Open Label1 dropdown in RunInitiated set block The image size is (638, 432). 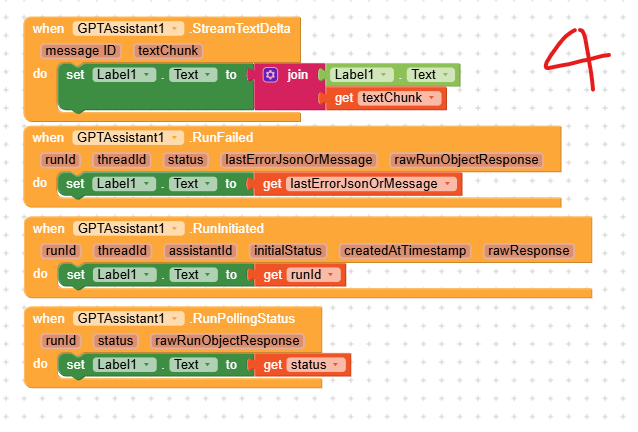pos(125,275)
